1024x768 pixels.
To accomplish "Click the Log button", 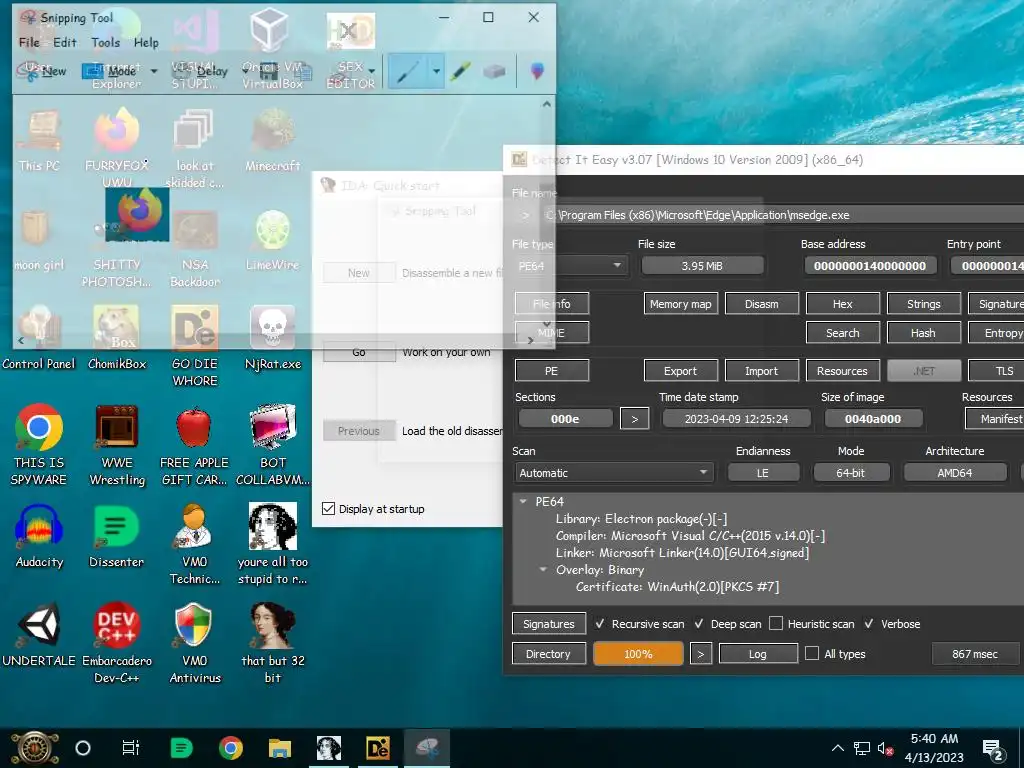I will tap(758, 653).
